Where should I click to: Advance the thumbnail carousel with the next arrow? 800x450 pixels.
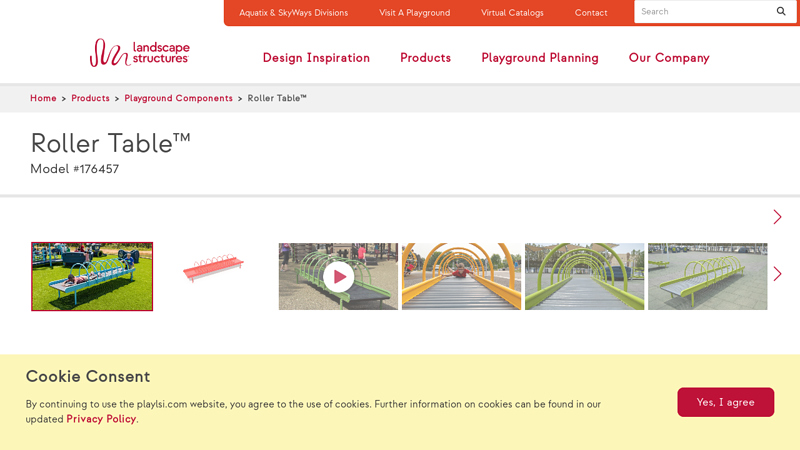[777, 274]
